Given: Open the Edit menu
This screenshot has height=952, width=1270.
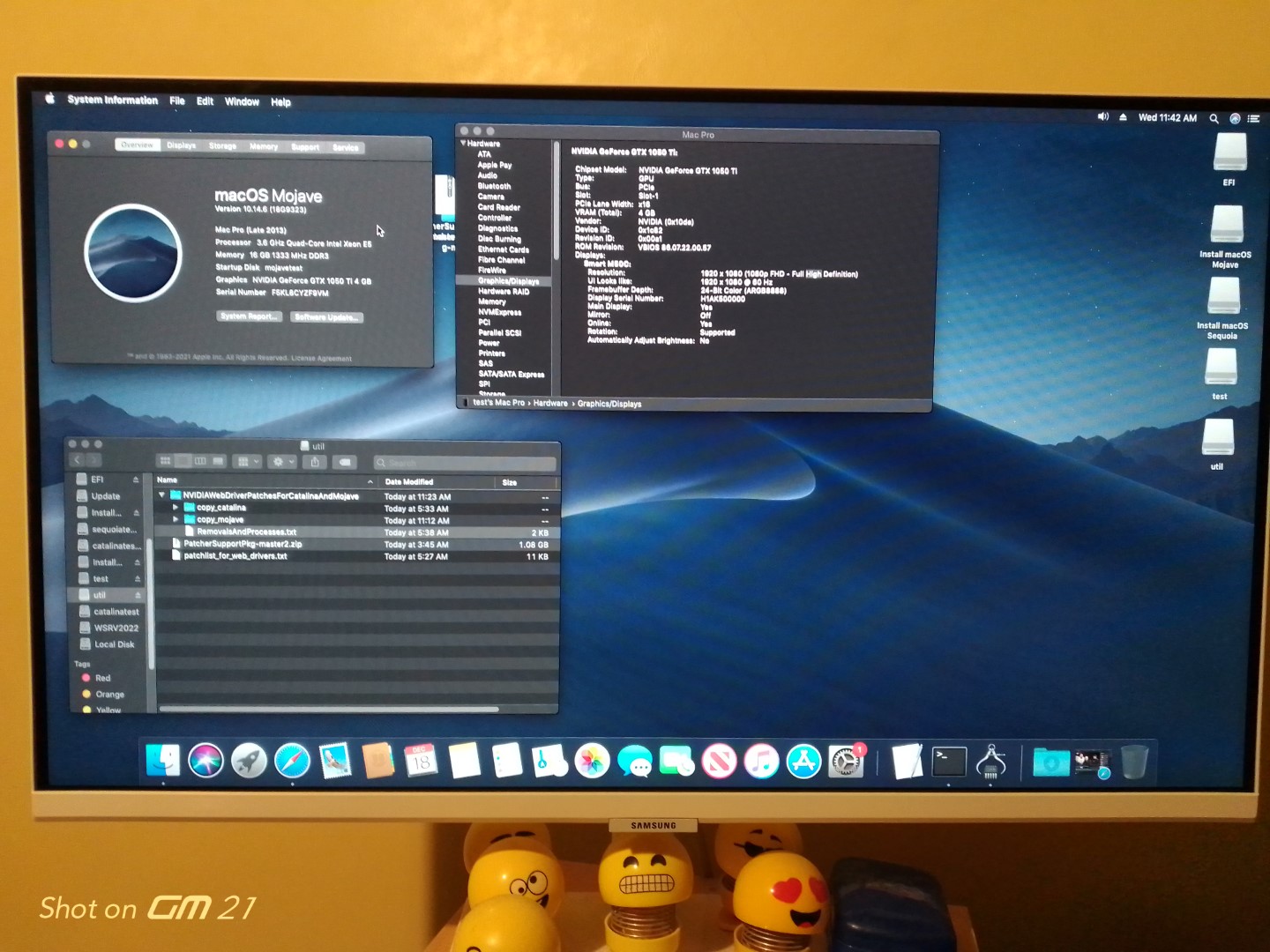Looking at the screenshot, I should pyautogui.click(x=205, y=101).
